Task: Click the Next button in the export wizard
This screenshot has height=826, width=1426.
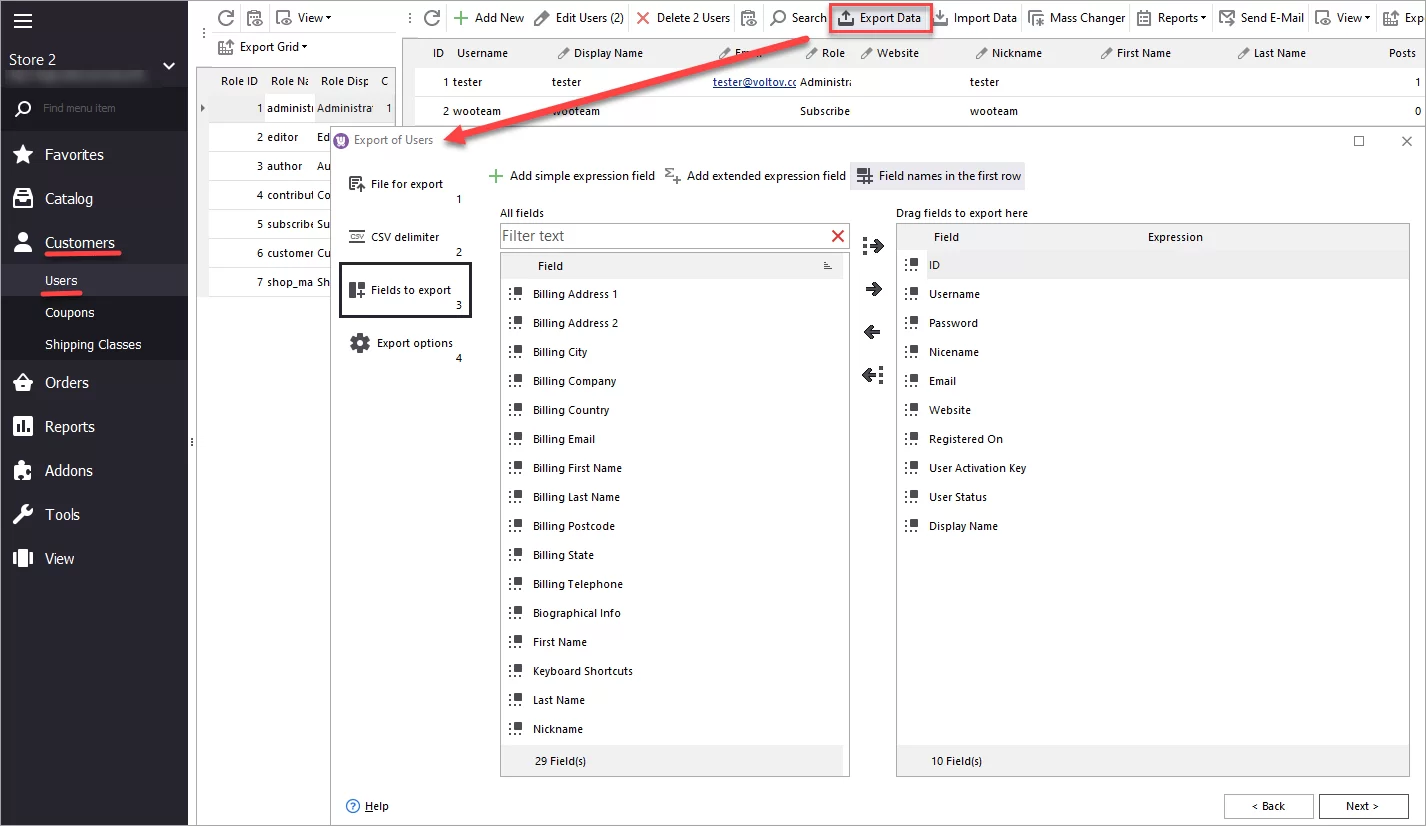Action: pos(1364,806)
